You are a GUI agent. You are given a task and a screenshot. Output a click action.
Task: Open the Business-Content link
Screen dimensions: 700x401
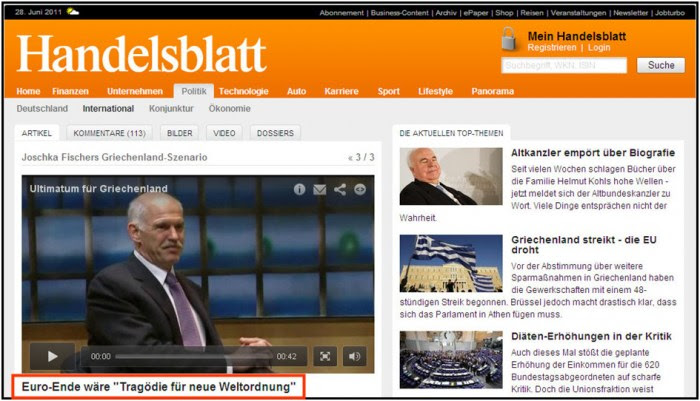click(400, 13)
